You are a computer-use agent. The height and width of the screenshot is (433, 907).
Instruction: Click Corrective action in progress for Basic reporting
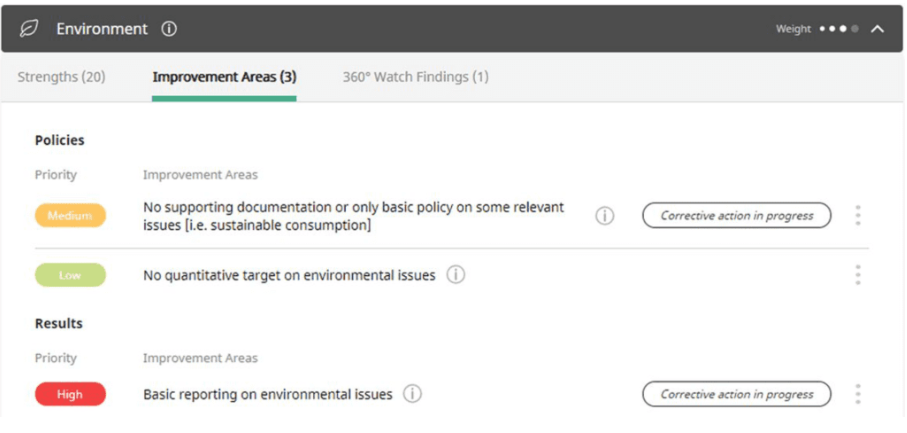pos(736,394)
